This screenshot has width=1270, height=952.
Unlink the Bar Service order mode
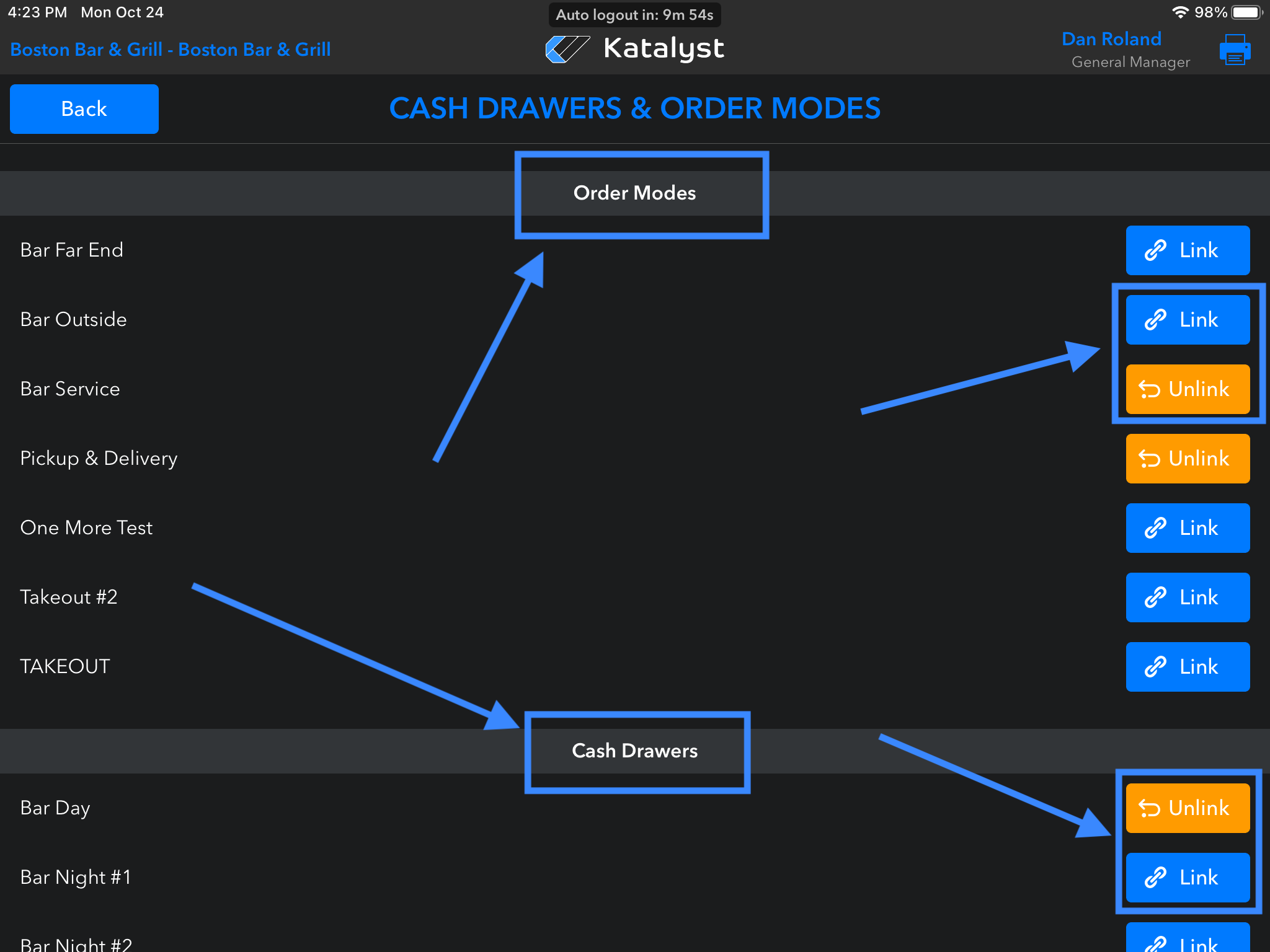pyautogui.click(x=1187, y=389)
